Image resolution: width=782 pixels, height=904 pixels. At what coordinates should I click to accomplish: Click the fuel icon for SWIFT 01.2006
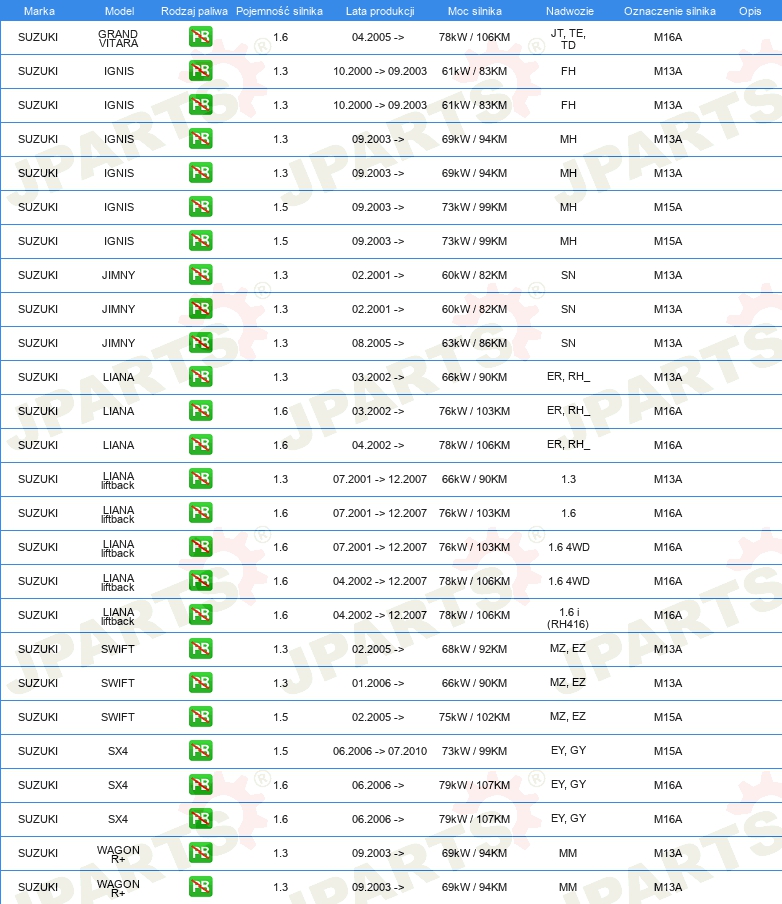pyautogui.click(x=201, y=683)
